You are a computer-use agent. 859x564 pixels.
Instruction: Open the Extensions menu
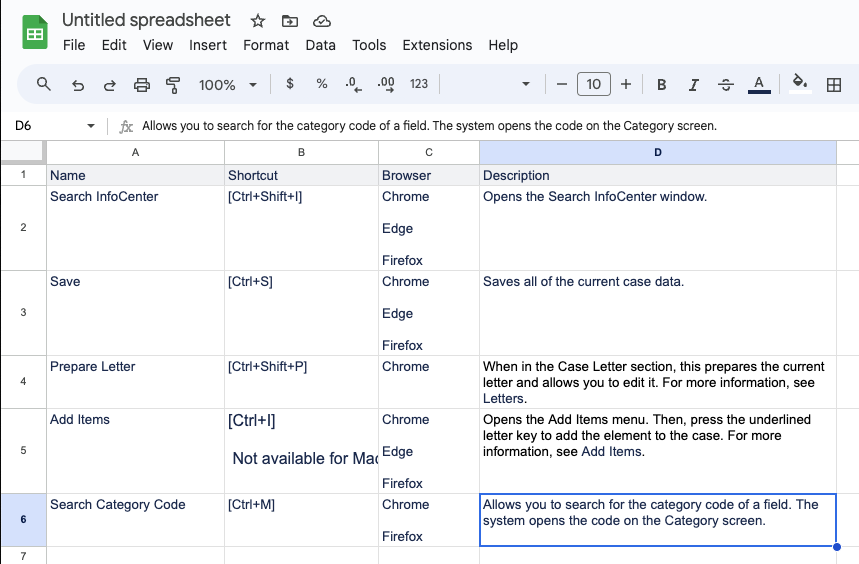[437, 45]
